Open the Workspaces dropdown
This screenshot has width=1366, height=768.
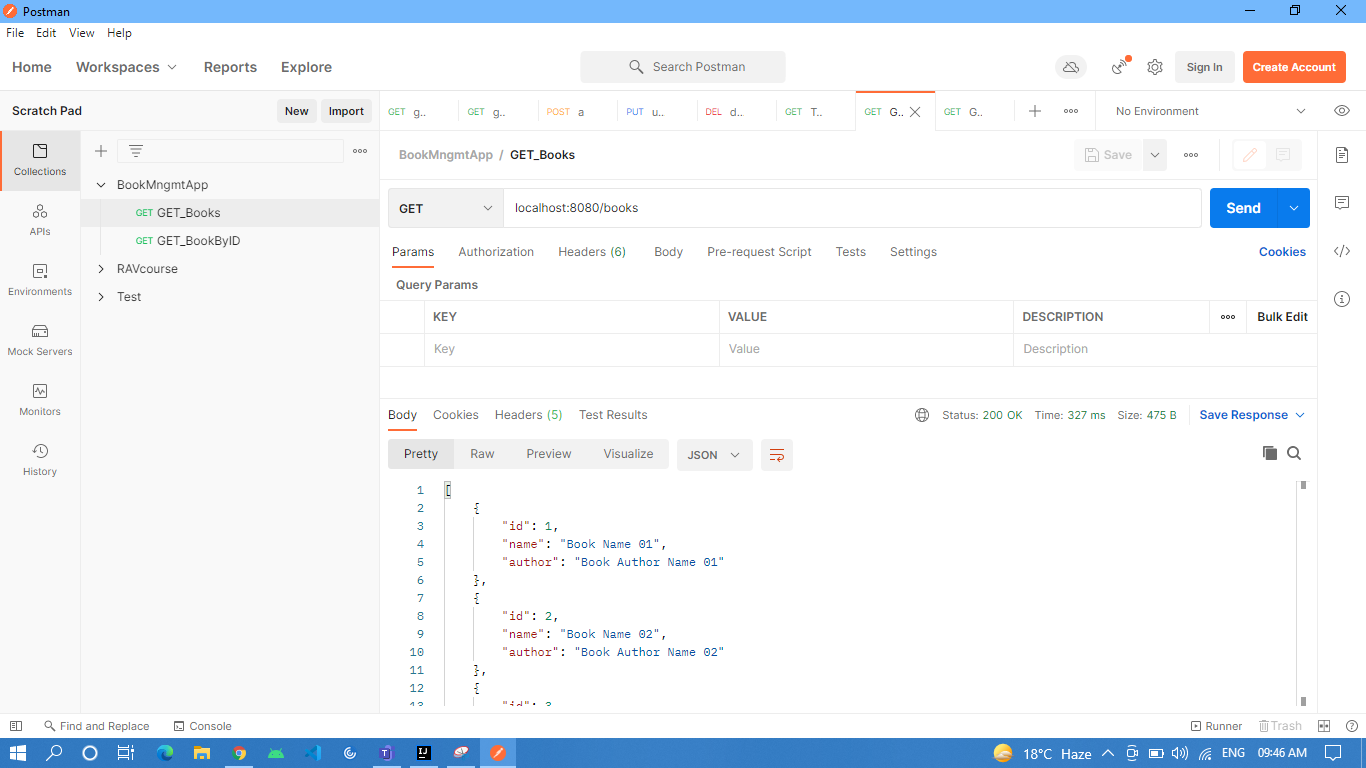pos(126,67)
